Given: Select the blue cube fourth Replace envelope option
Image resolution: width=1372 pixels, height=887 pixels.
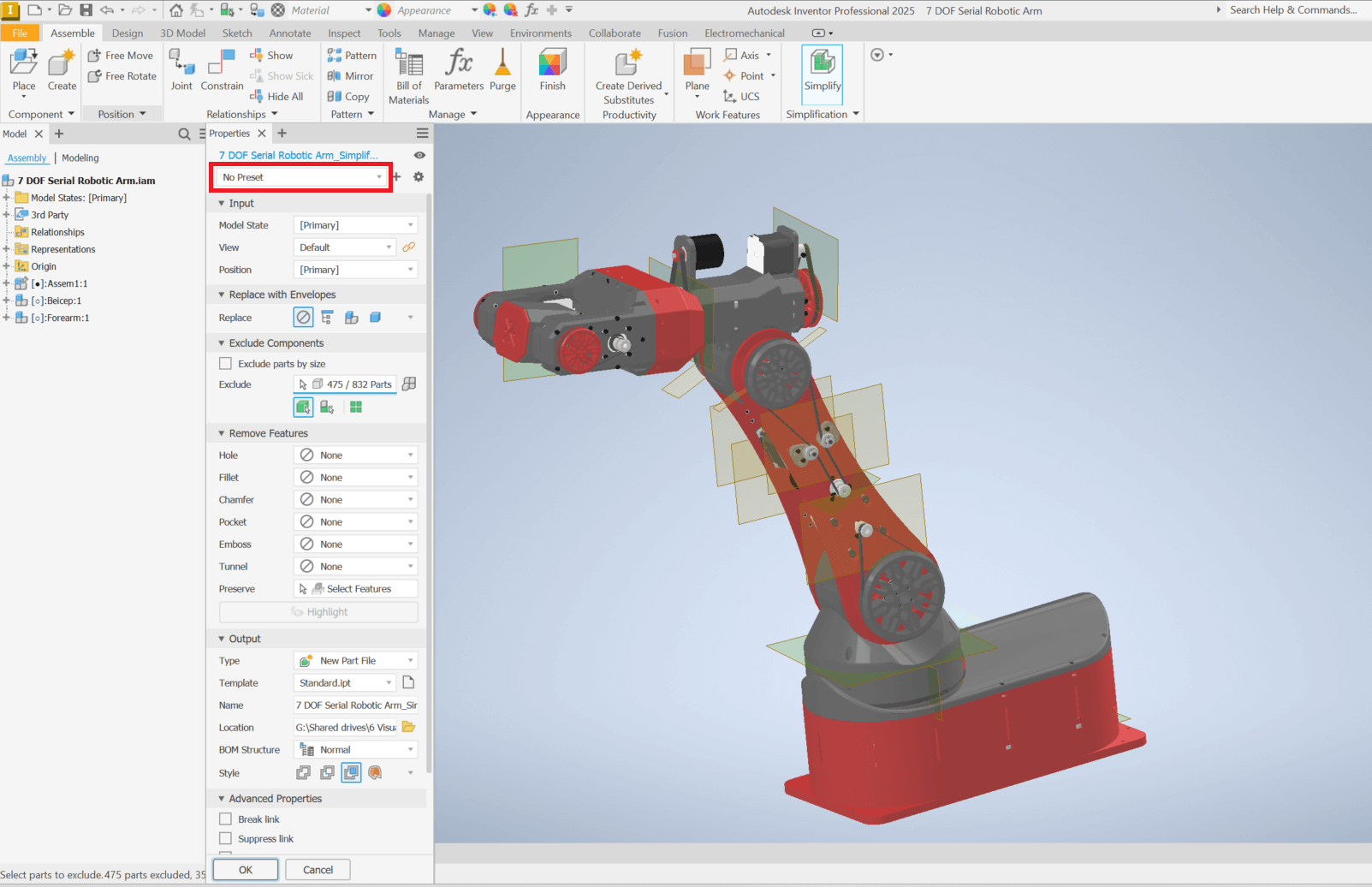Looking at the screenshot, I should click(x=375, y=318).
